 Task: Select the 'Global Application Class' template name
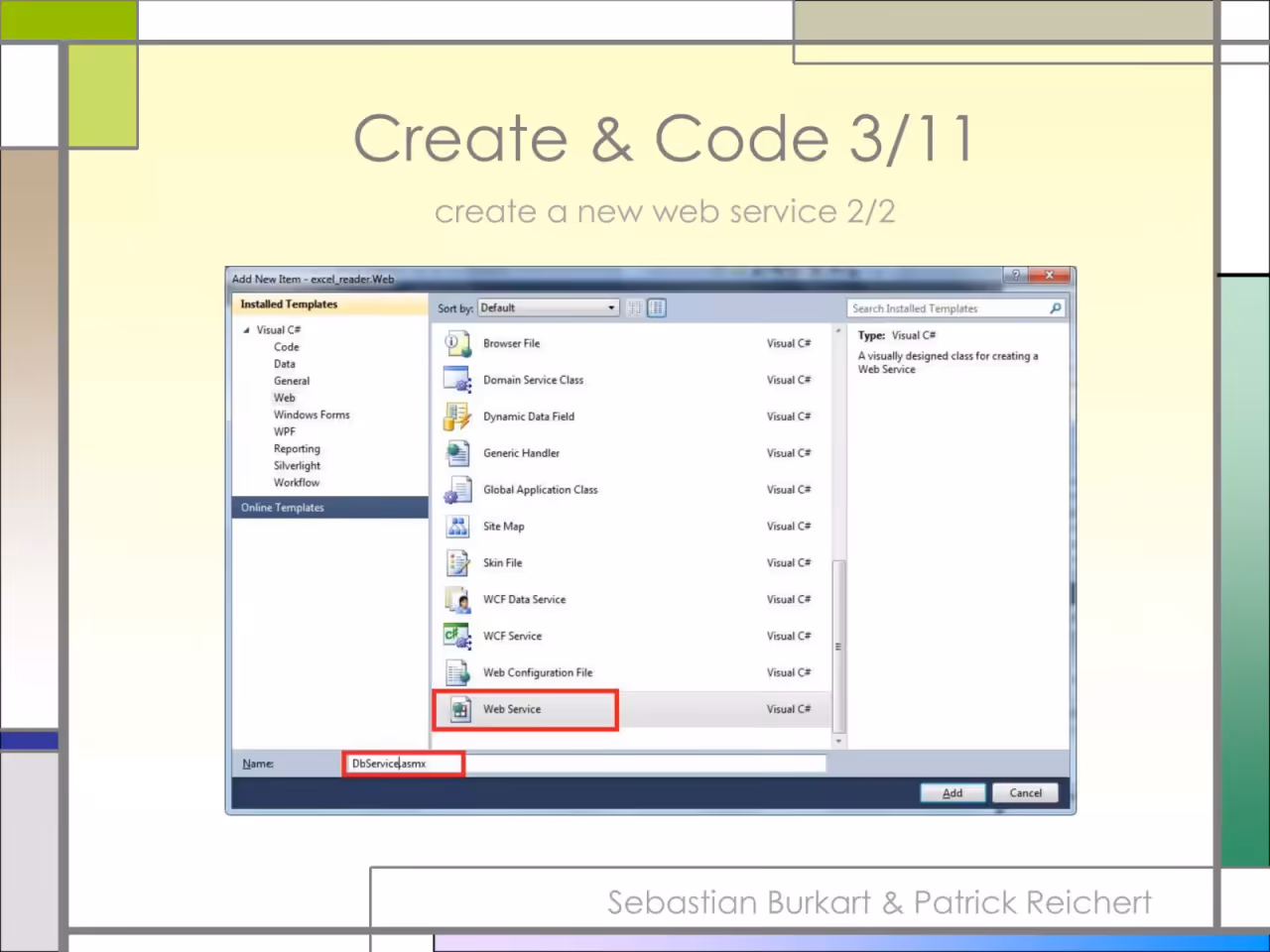click(541, 490)
